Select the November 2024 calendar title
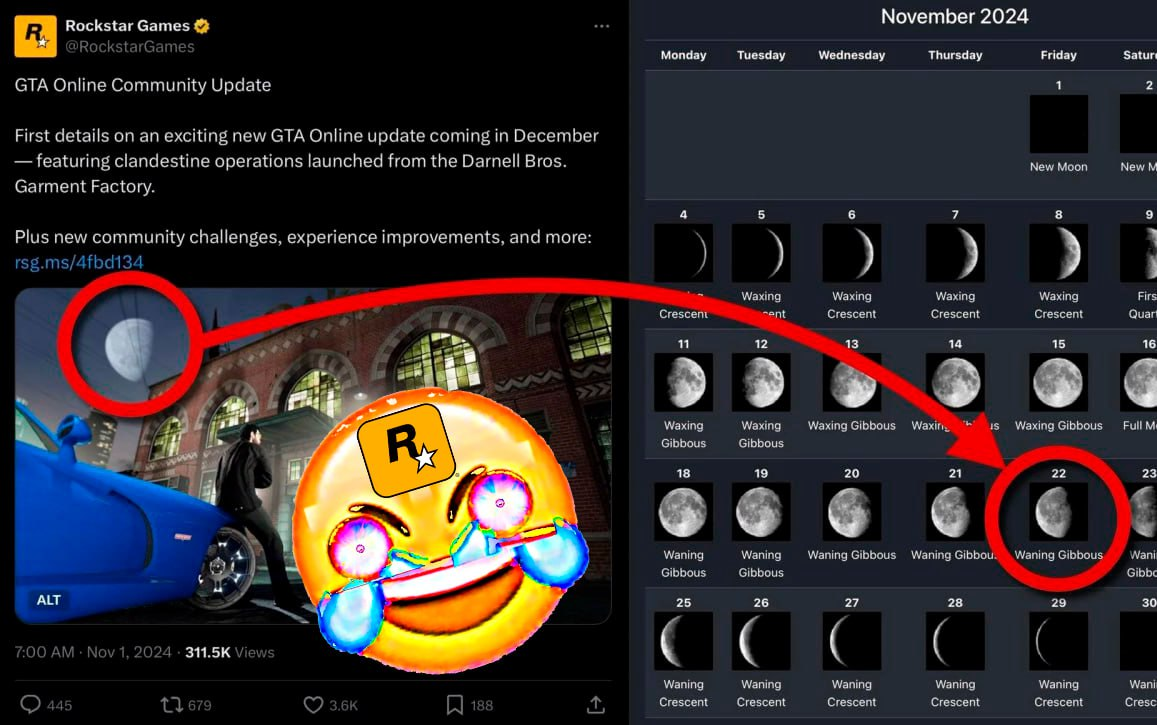 pos(954,16)
